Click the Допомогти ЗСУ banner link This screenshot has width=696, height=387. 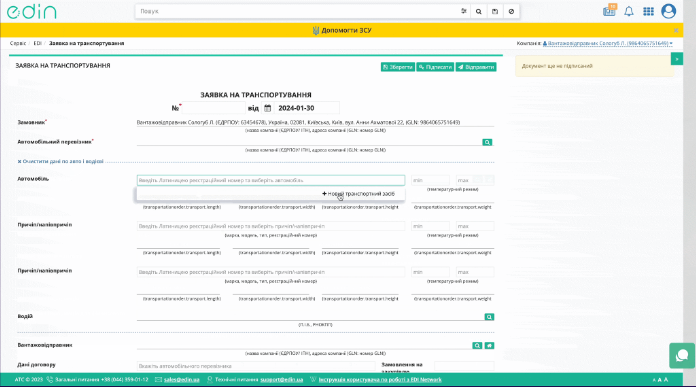pos(342,30)
